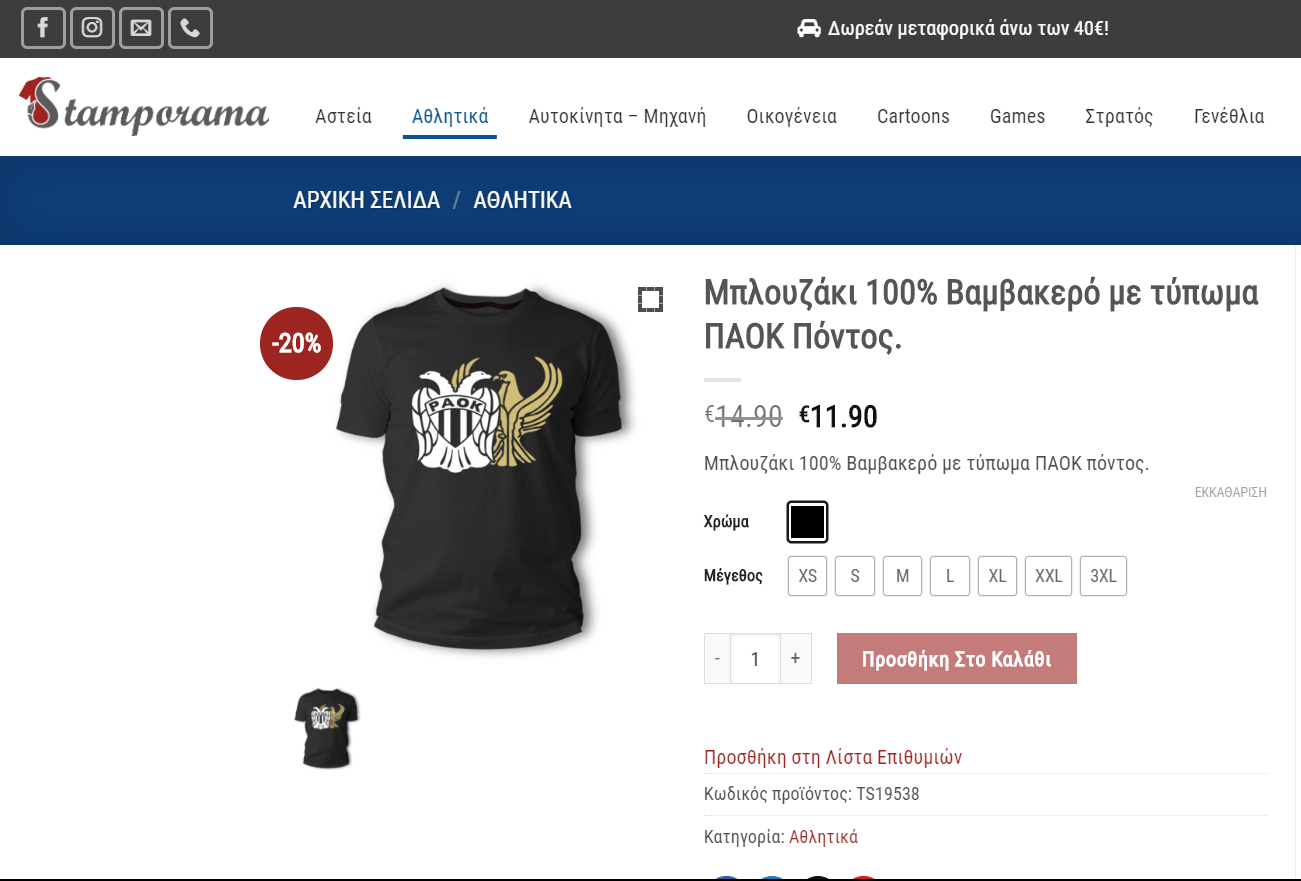Pick size XXL option
Viewport: 1301px width, 881px height.
[1048, 576]
